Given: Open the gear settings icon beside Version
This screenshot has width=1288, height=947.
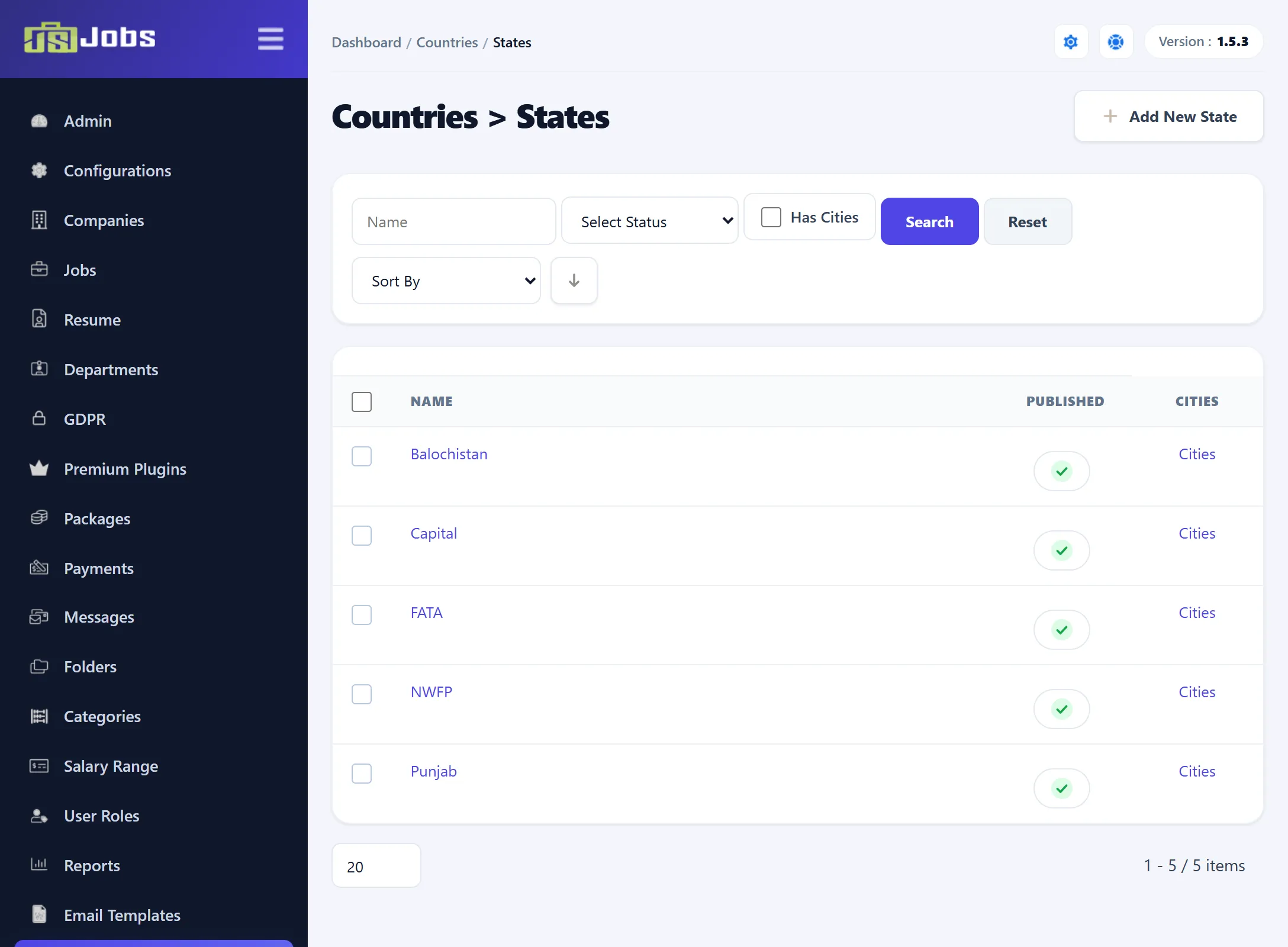Looking at the screenshot, I should tap(1071, 42).
